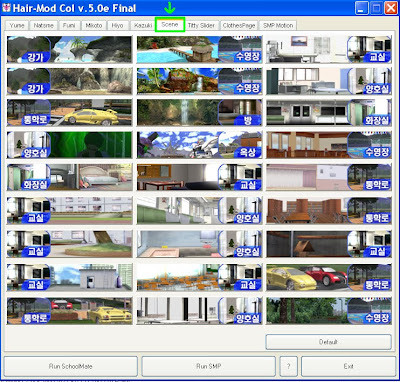Screen dimensions: 400x382
Task: Choose the beach pier pool scene thumbnail
Action: click(x=199, y=50)
